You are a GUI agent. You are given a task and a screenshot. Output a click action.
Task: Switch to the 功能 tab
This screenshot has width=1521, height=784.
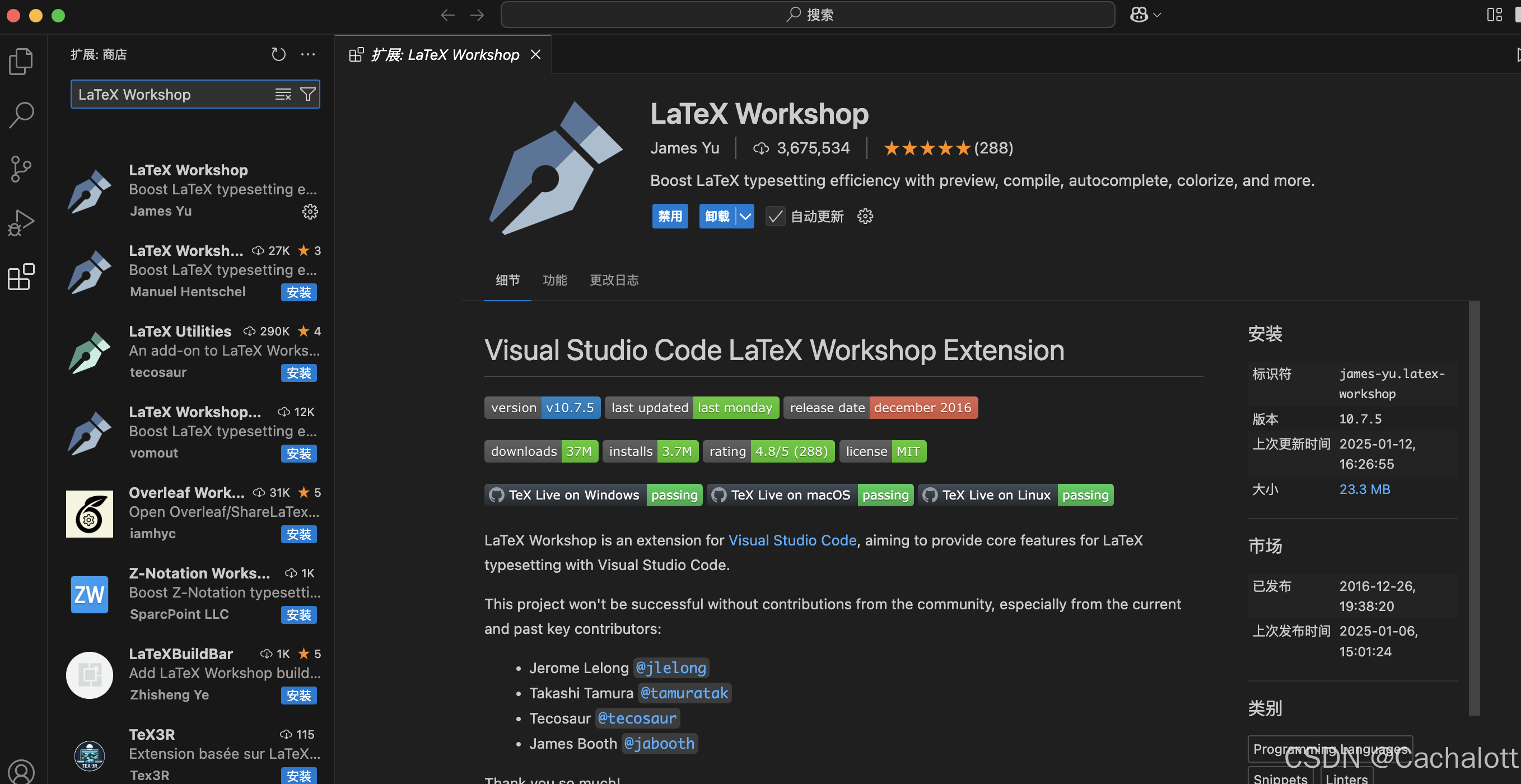click(x=554, y=280)
